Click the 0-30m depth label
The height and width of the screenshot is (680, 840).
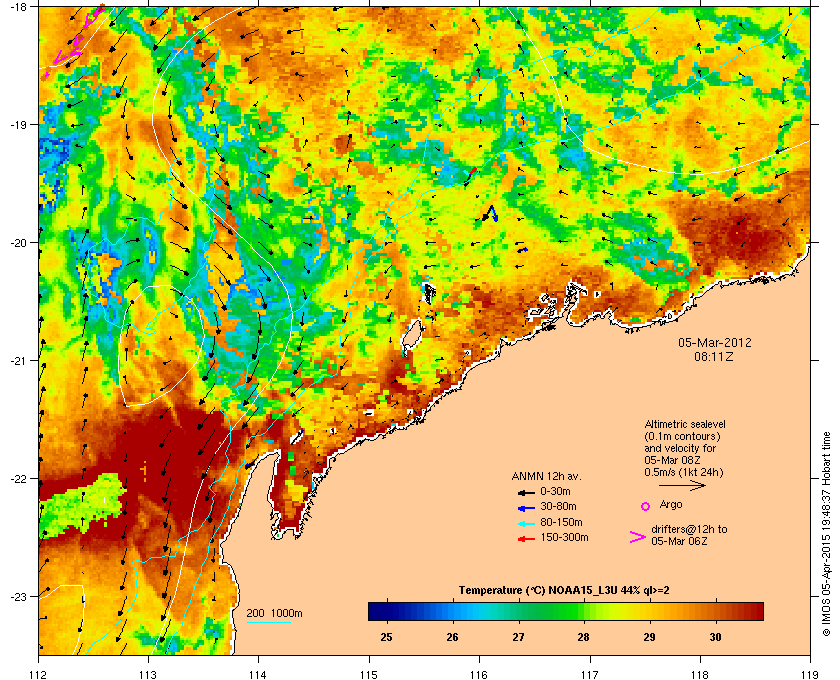(555, 491)
